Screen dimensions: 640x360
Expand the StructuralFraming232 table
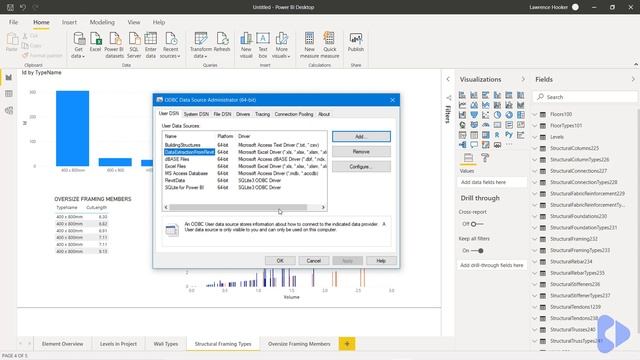pos(535,239)
